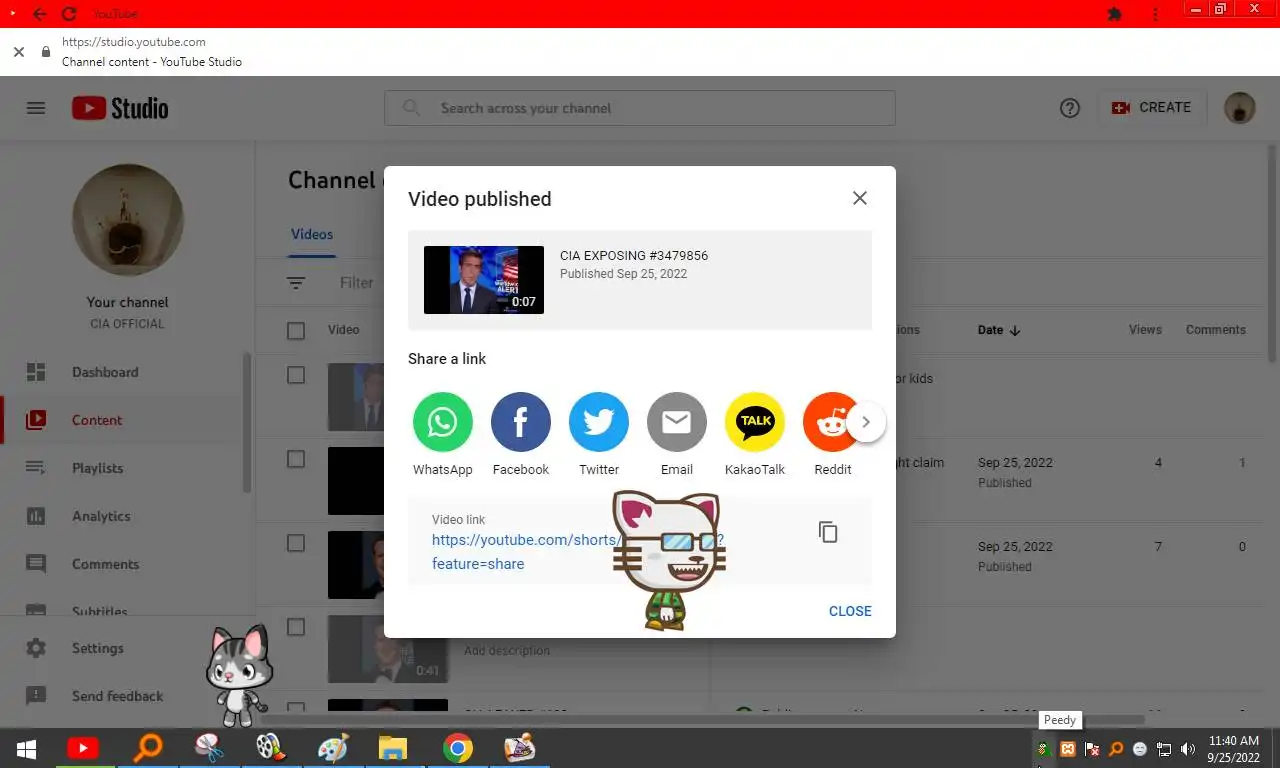Copy the video link to clipboard

828,532
